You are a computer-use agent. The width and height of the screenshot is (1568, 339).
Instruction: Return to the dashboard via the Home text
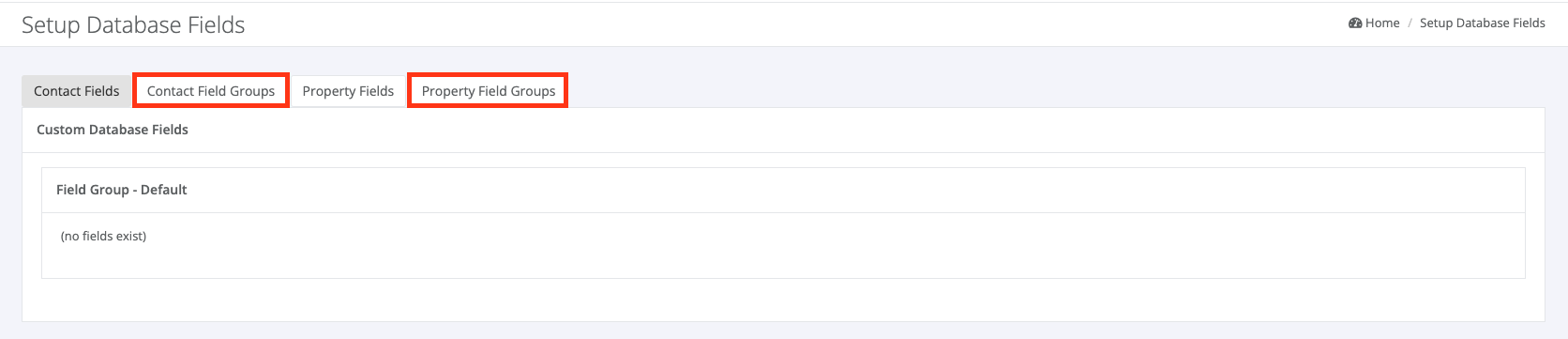click(x=1382, y=23)
